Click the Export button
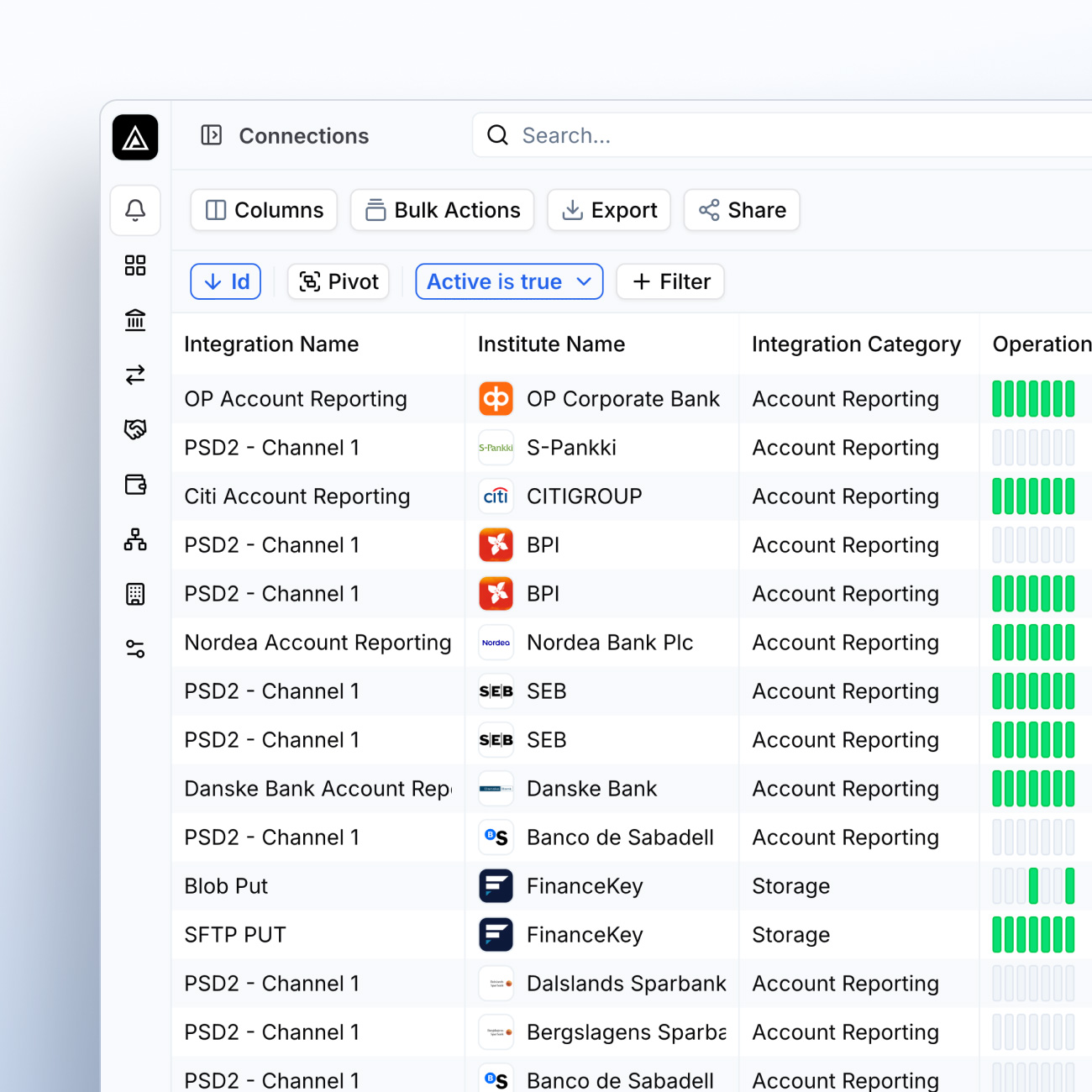The height and width of the screenshot is (1092, 1092). click(x=609, y=210)
